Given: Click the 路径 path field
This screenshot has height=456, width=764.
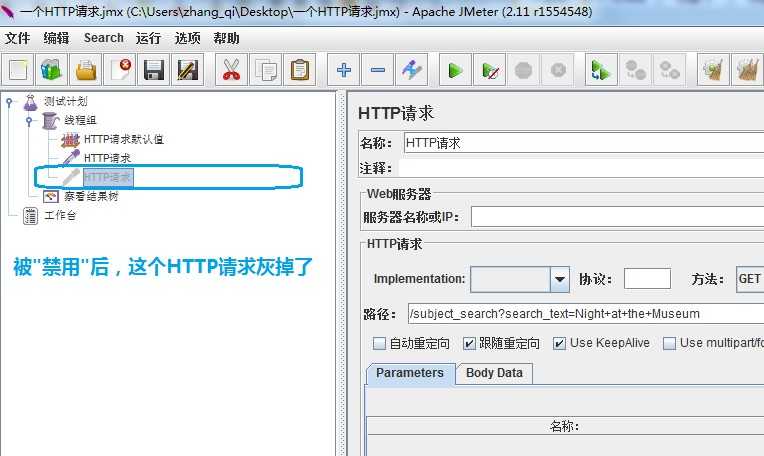Looking at the screenshot, I should pyautogui.click(x=586, y=314).
